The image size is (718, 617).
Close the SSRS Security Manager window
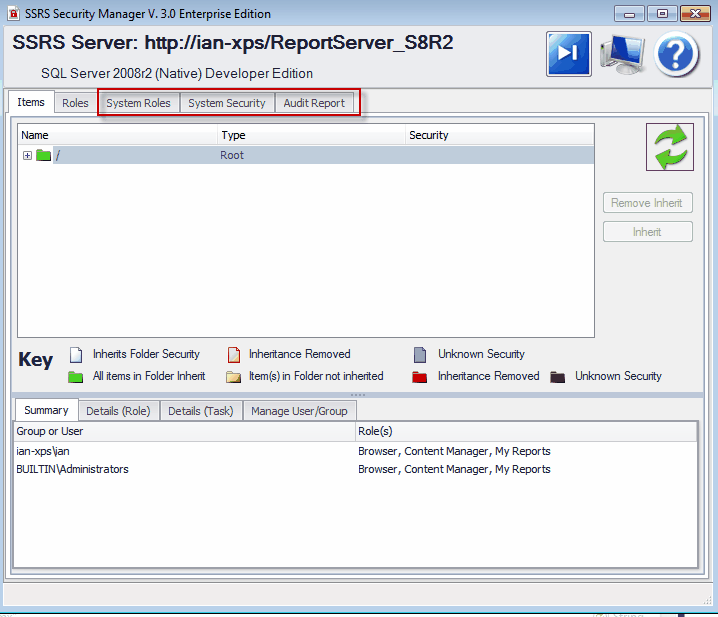pyautogui.click(x=695, y=14)
